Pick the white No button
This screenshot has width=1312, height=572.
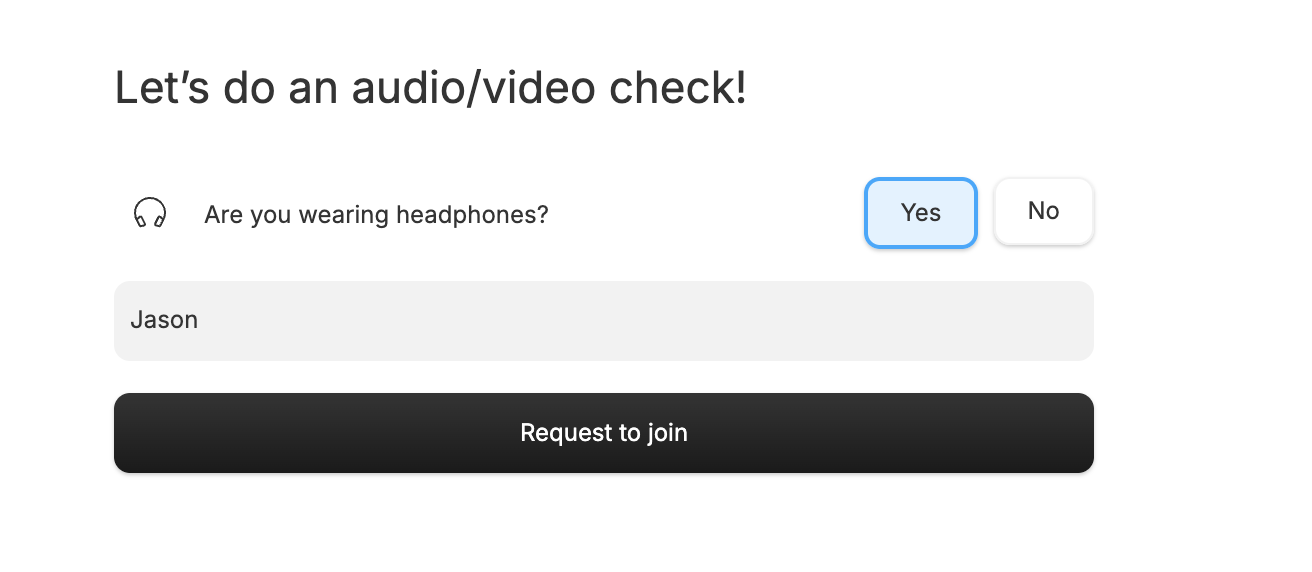pyautogui.click(x=1043, y=211)
